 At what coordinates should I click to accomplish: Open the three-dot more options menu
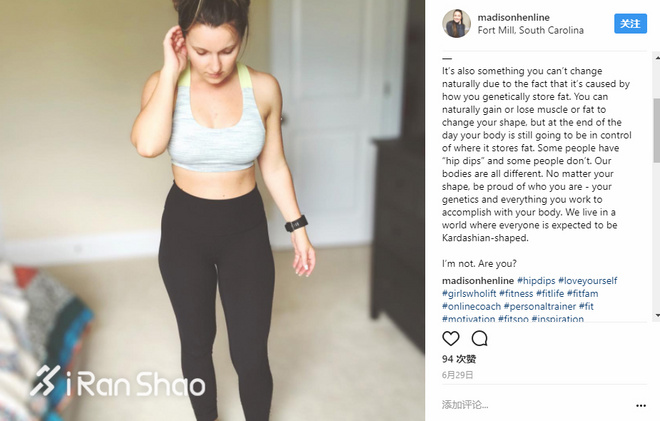[641, 405]
